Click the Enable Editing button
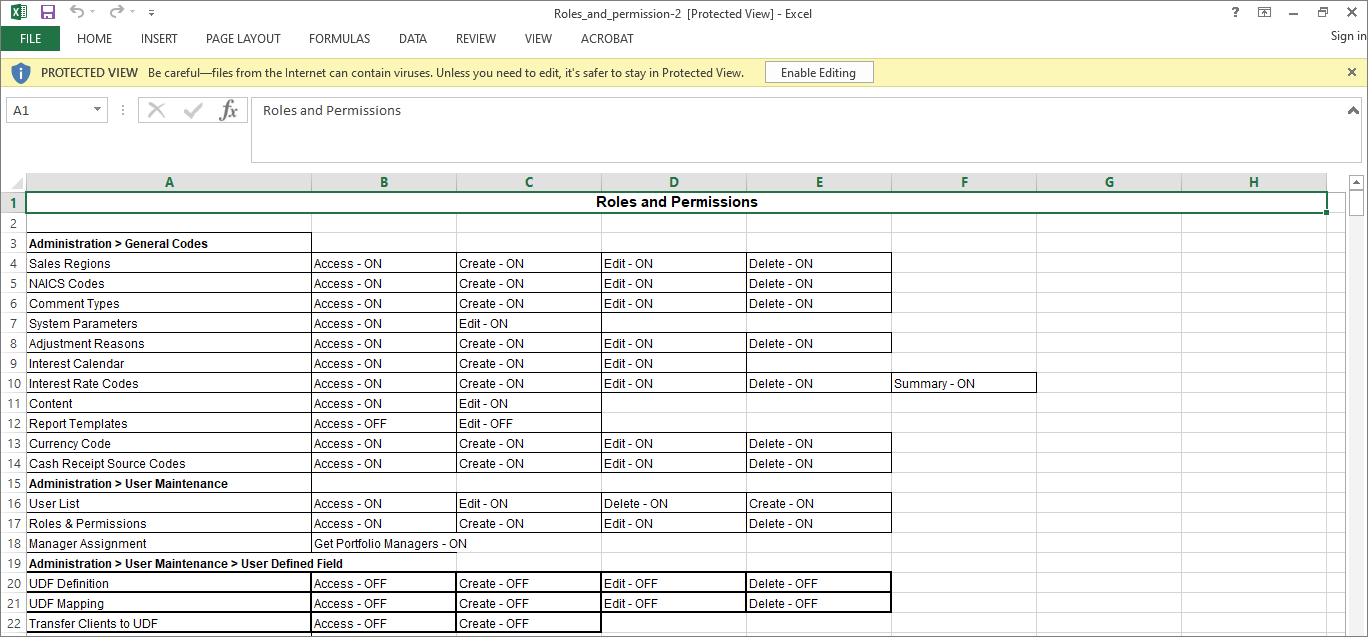1368x637 pixels. coord(818,73)
